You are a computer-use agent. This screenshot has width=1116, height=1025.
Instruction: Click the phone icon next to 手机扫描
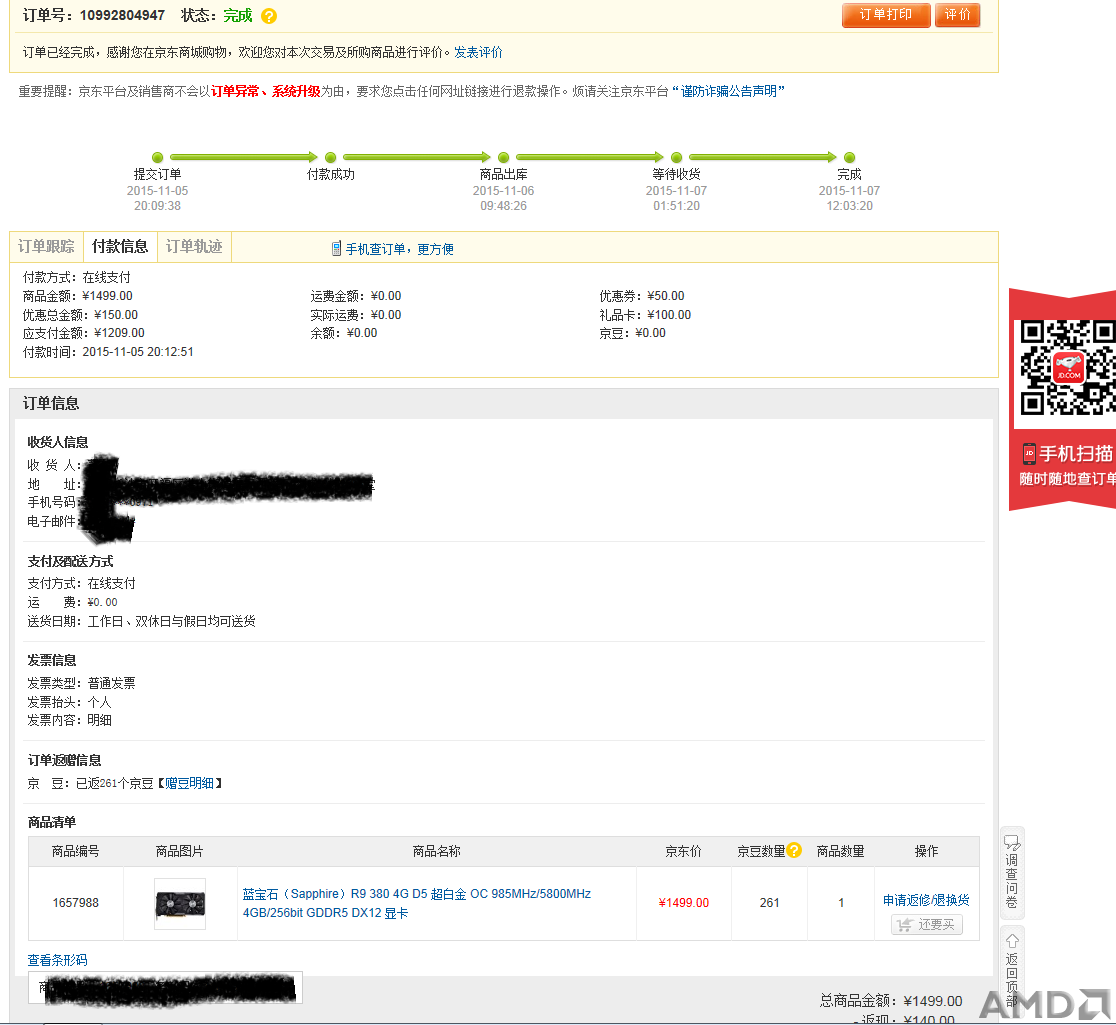(x=1029, y=453)
